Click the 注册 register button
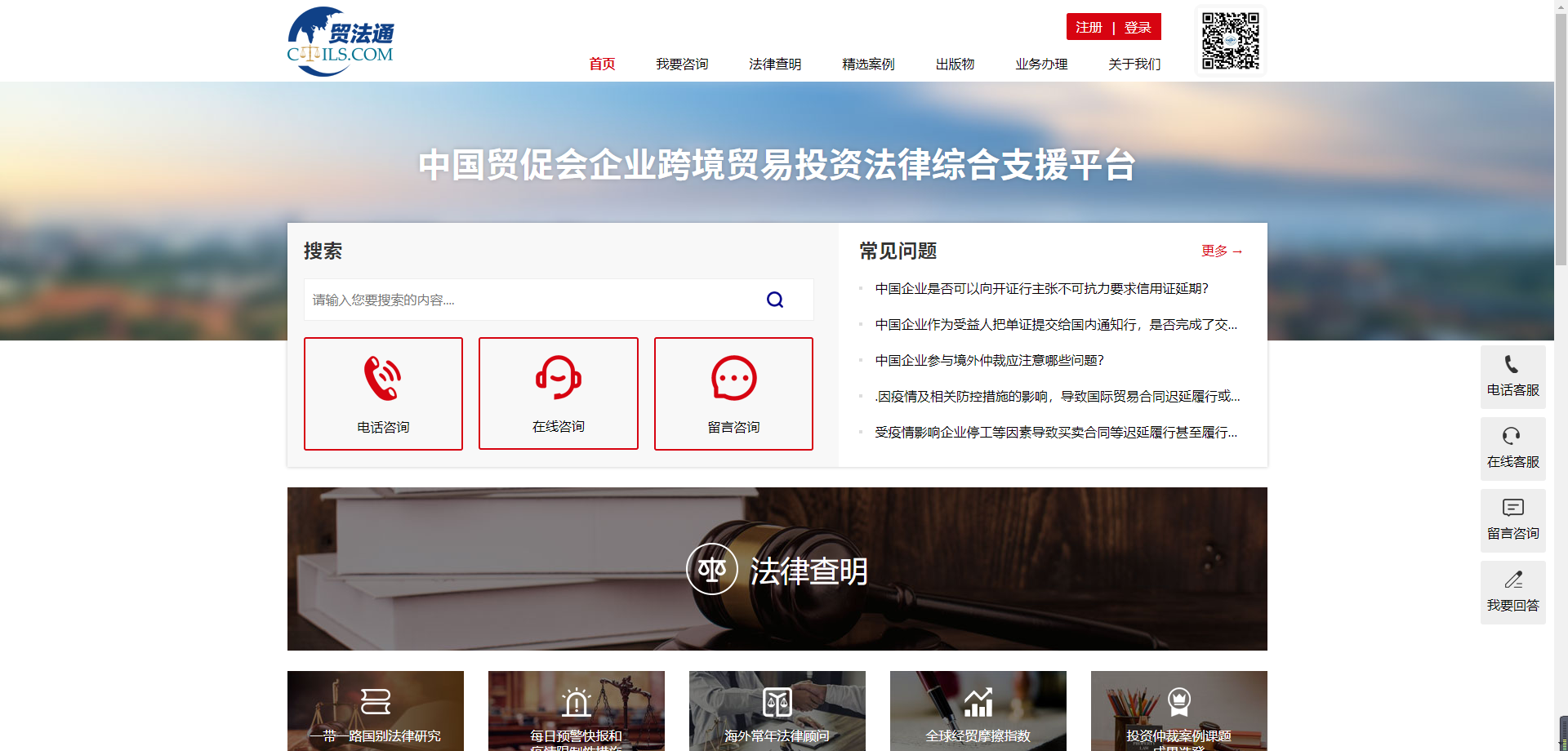 coord(1089,27)
